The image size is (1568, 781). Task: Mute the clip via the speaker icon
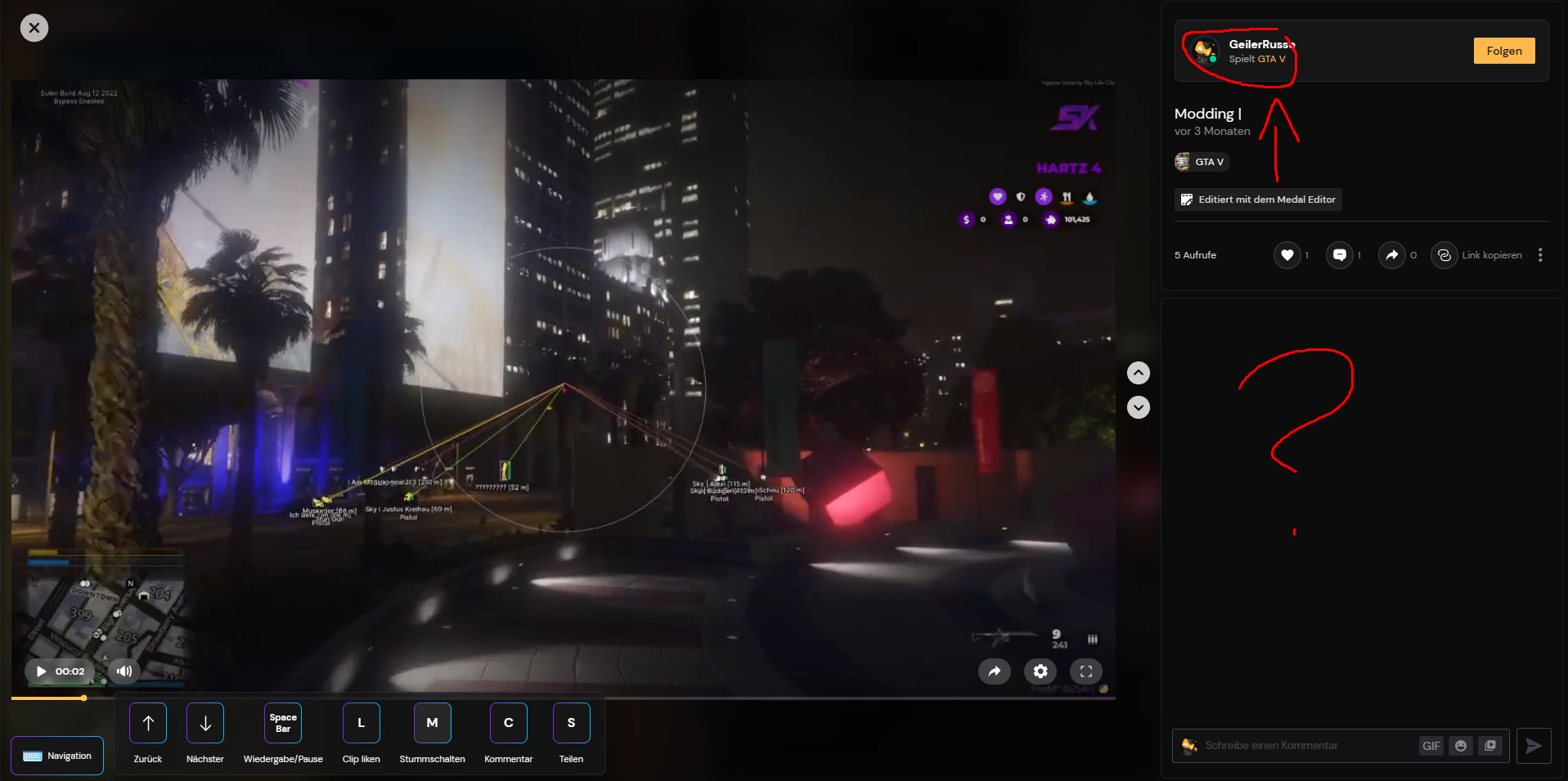click(x=124, y=671)
